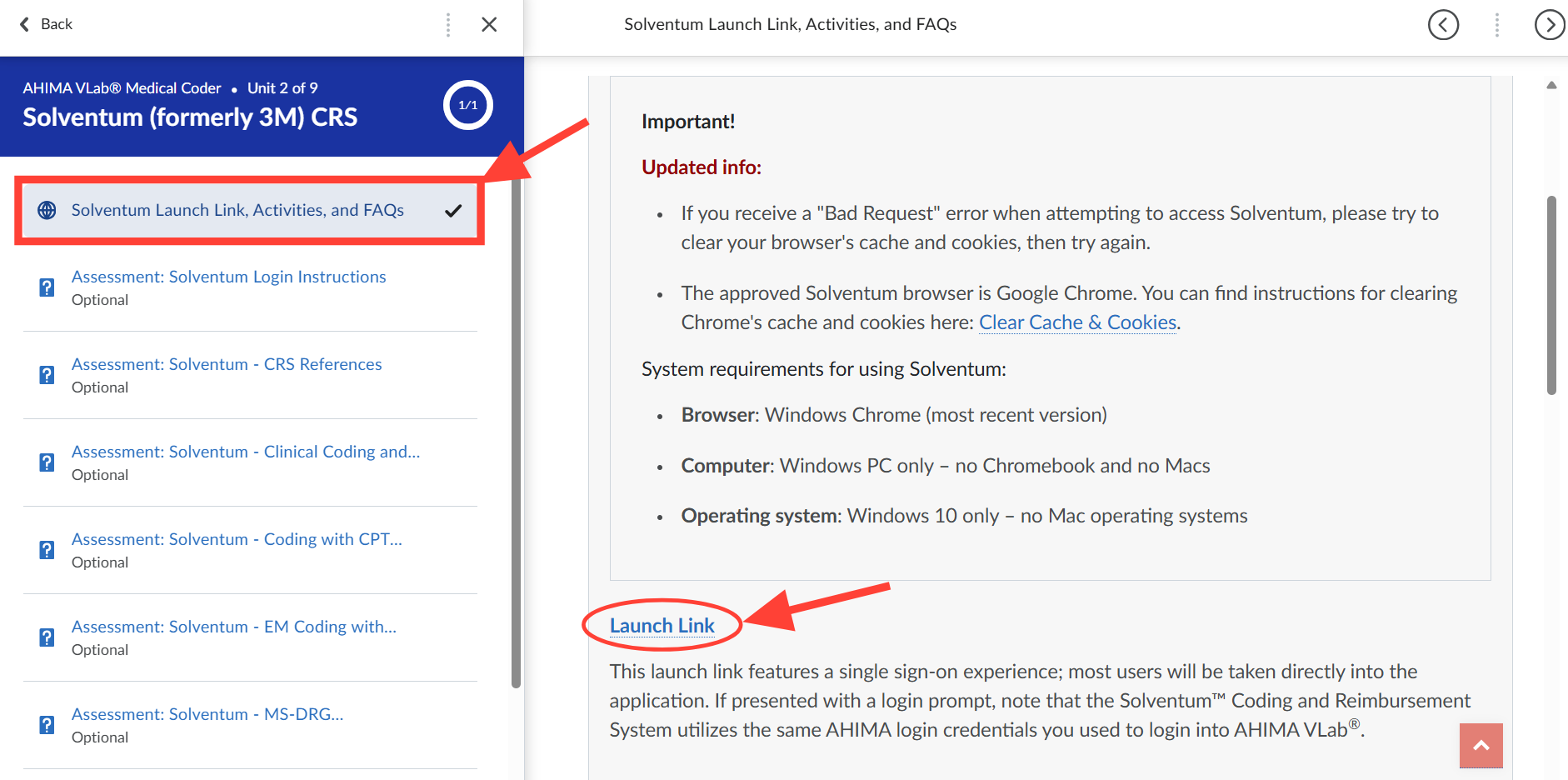
Task: Open sidebar three-dot options menu
Action: pyautogui.click(x=448, y=25)
